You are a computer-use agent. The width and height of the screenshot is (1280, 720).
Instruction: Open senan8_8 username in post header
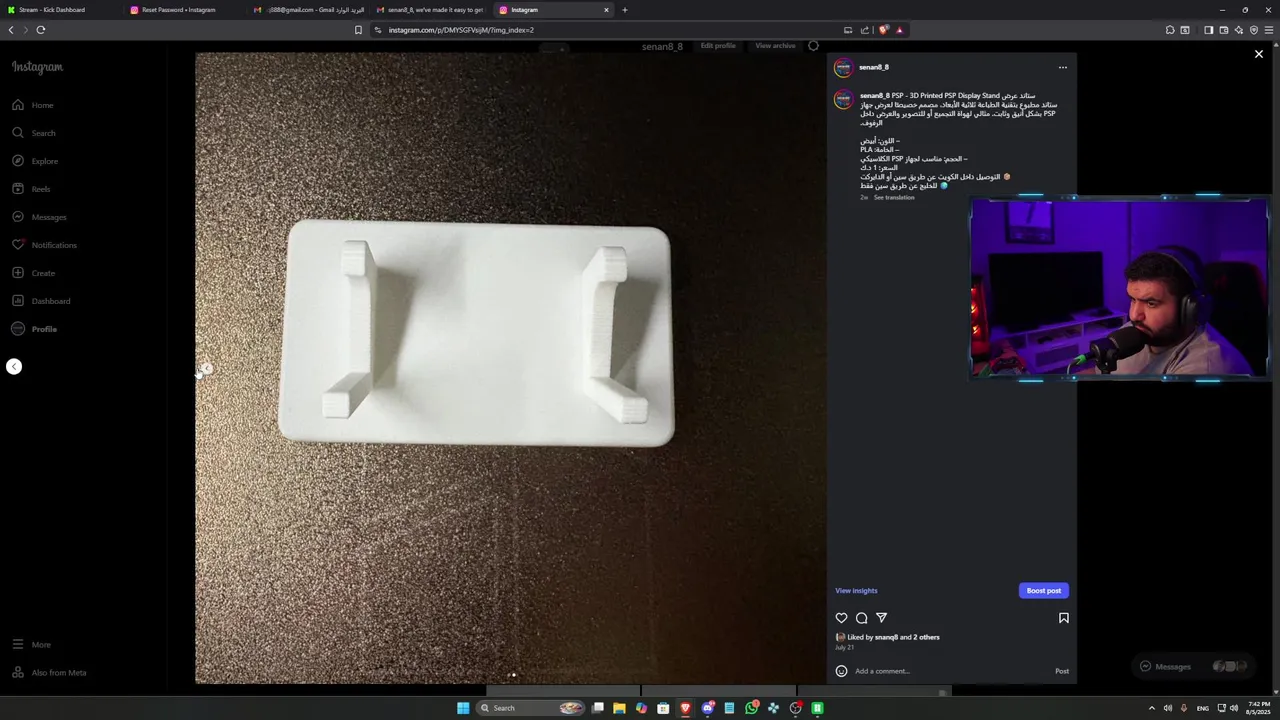874,67
